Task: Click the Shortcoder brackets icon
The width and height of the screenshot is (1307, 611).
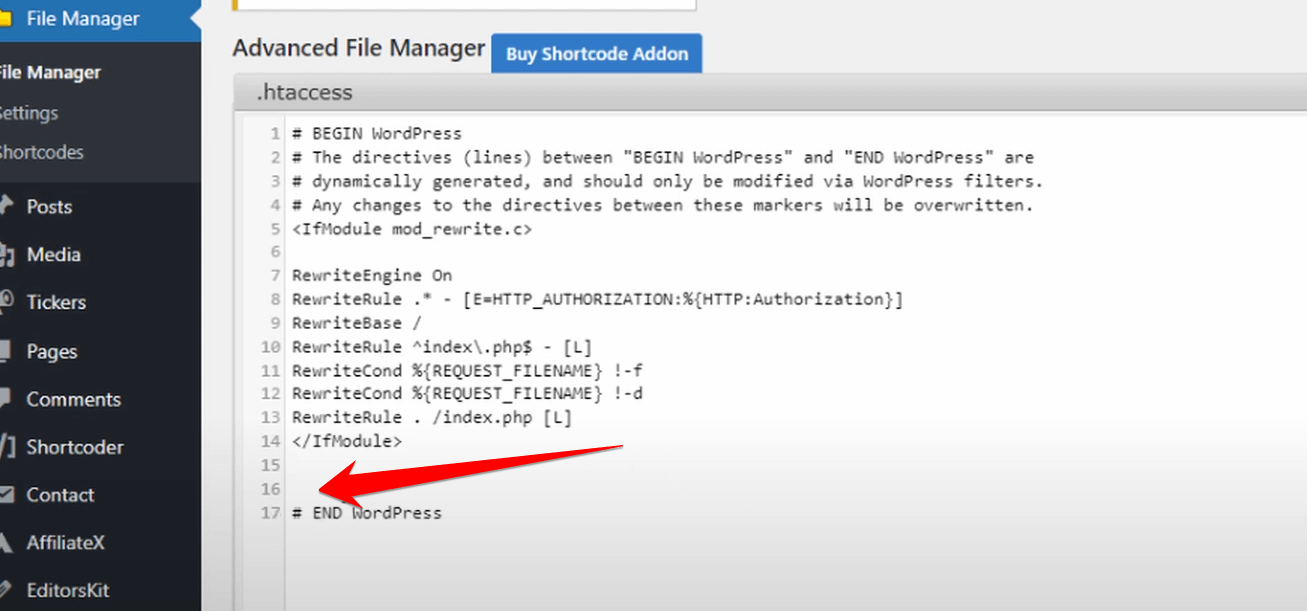Action: point(6,447)
